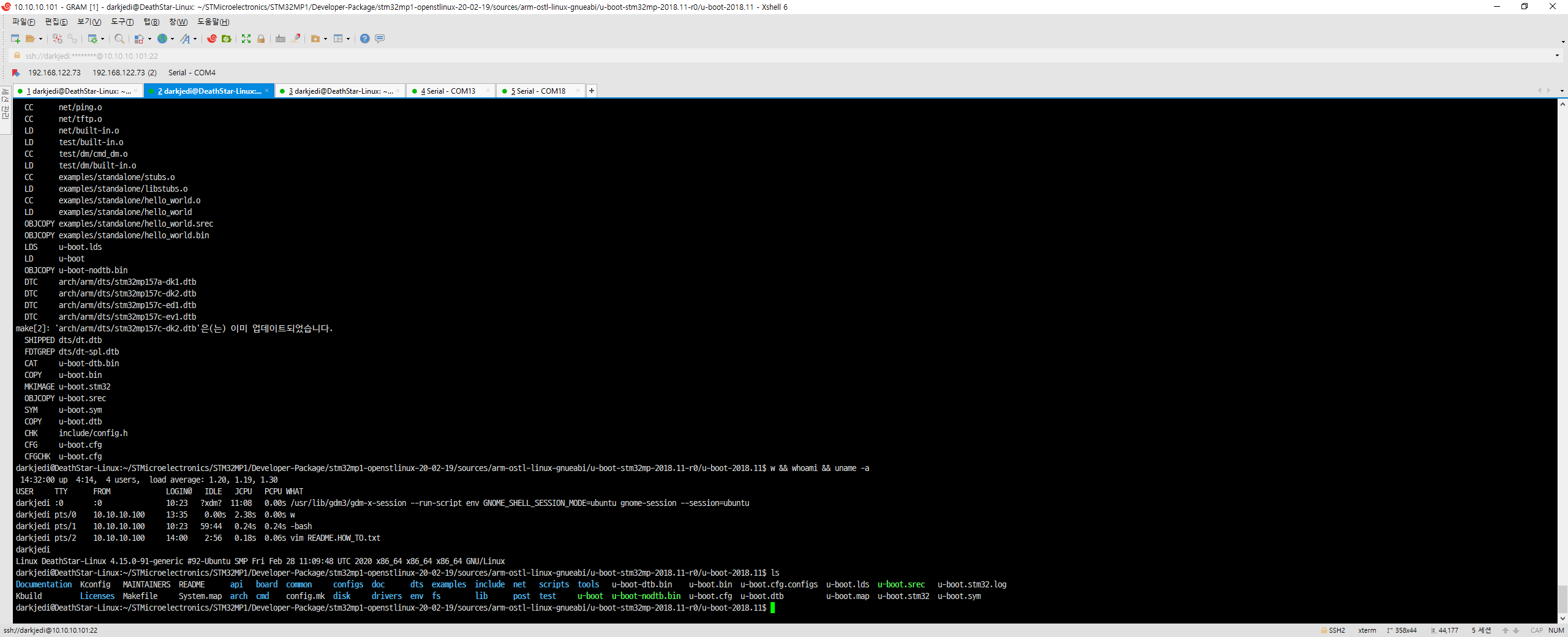Click the 5 세션 session count status
Image resolution: width=1568 pixels, height=637 pixels.
click(1482, 630)
